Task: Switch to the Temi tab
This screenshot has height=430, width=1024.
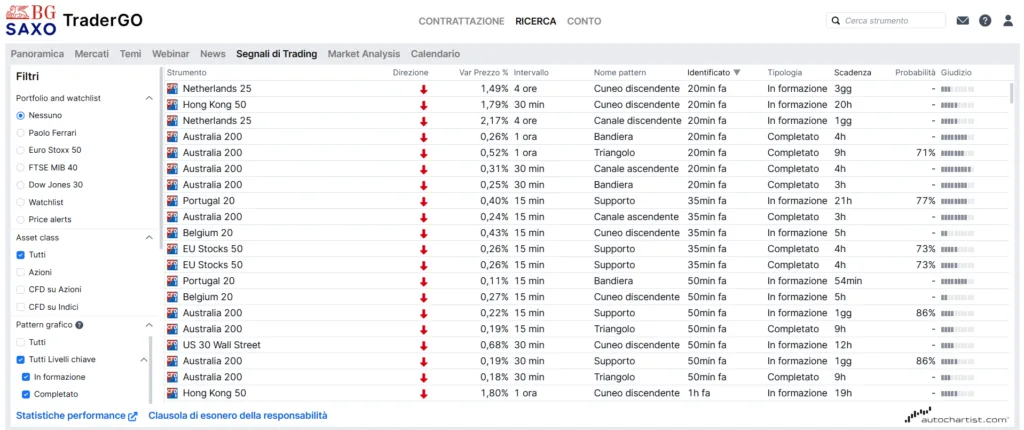Action: point(130,54)
